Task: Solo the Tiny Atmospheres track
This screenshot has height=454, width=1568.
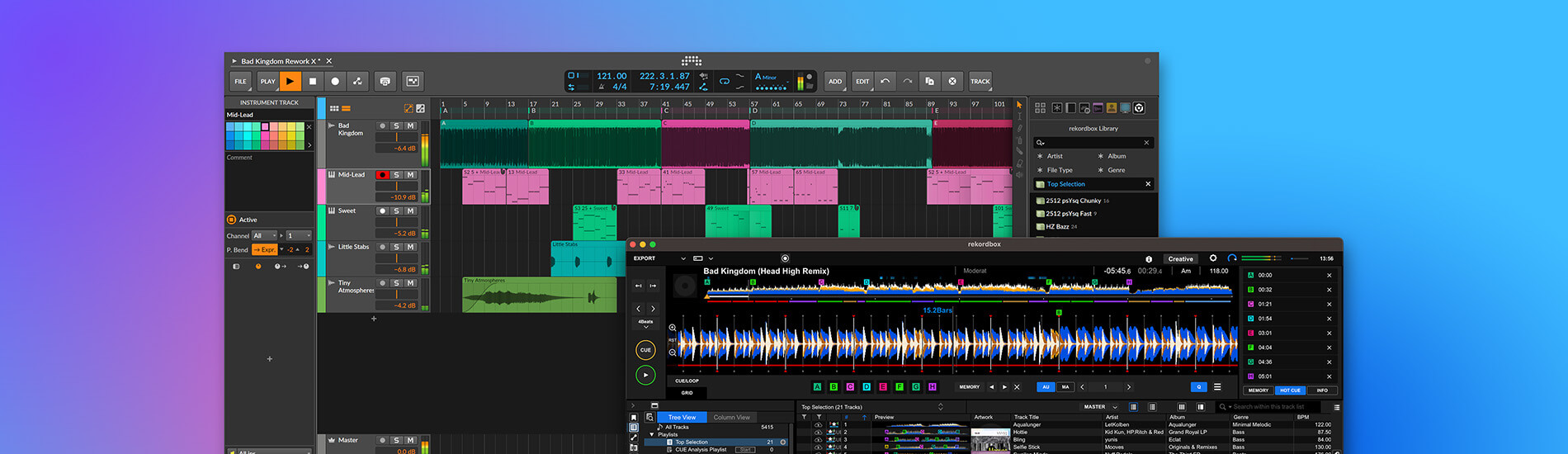Action: click(x=396, y=283)
